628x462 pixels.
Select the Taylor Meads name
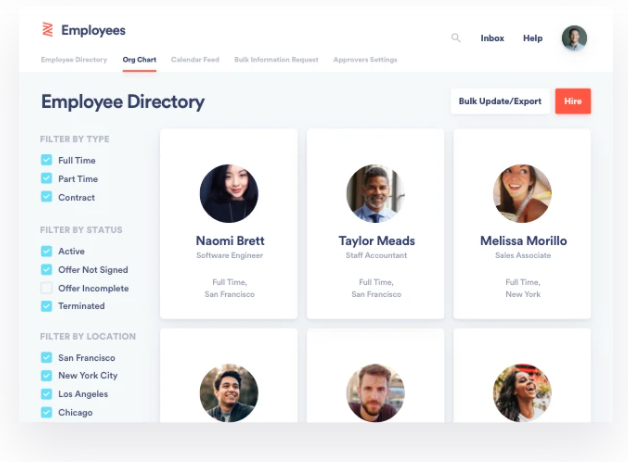[376, 241]
